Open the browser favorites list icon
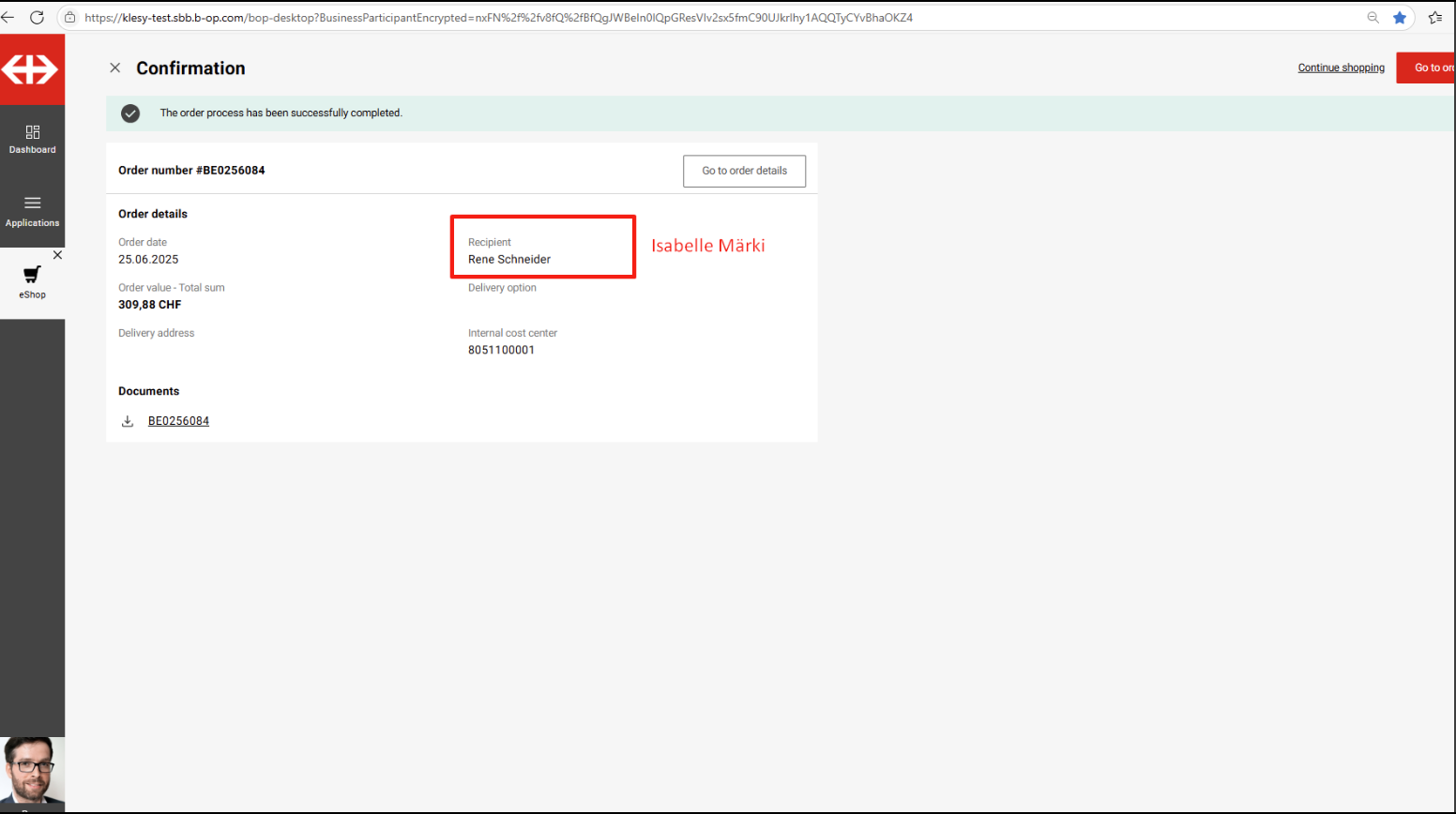 click(x=1434, y=18)
